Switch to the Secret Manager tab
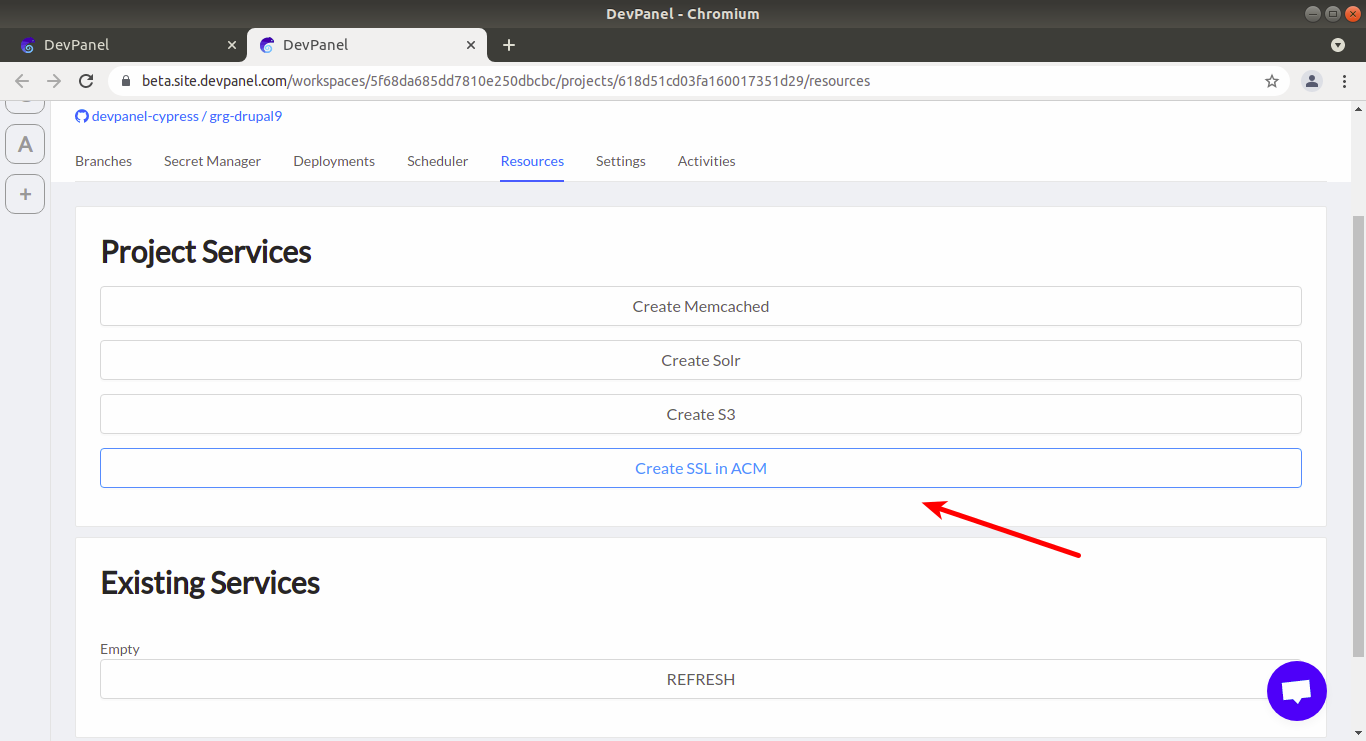1366x741 pixels. (212, 161)
